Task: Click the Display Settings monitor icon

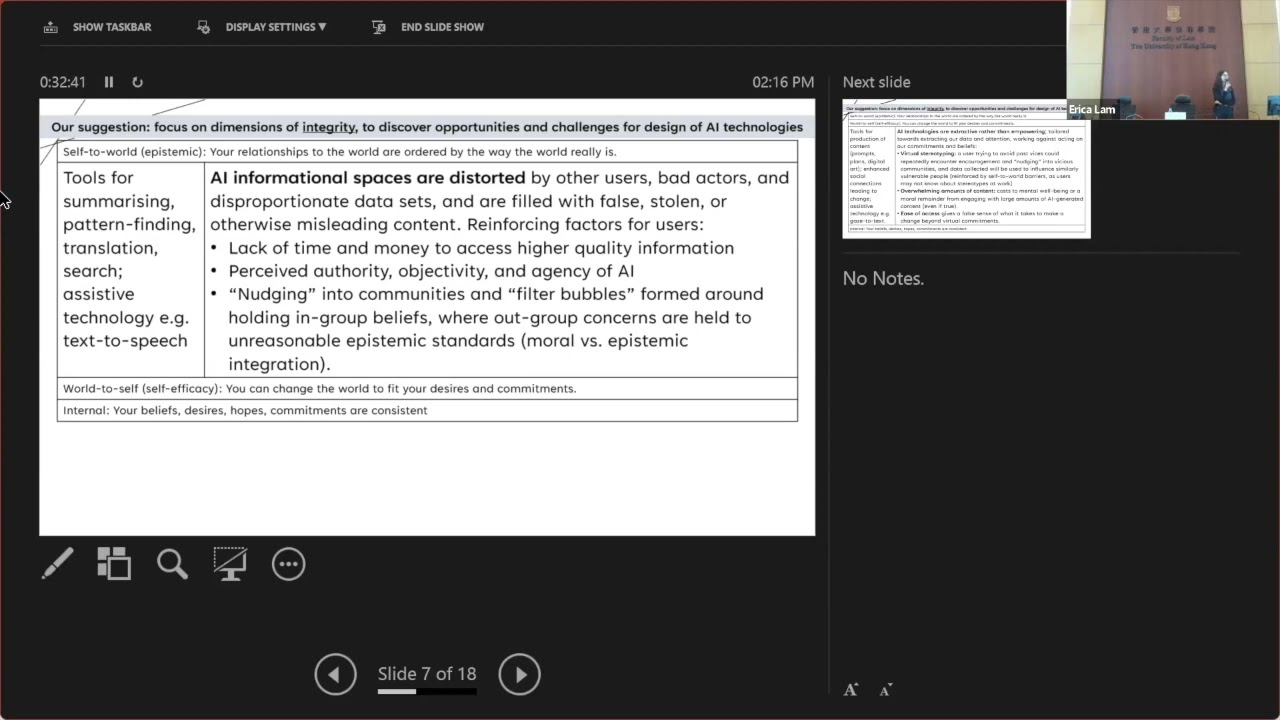Action: tap(204, 27)
